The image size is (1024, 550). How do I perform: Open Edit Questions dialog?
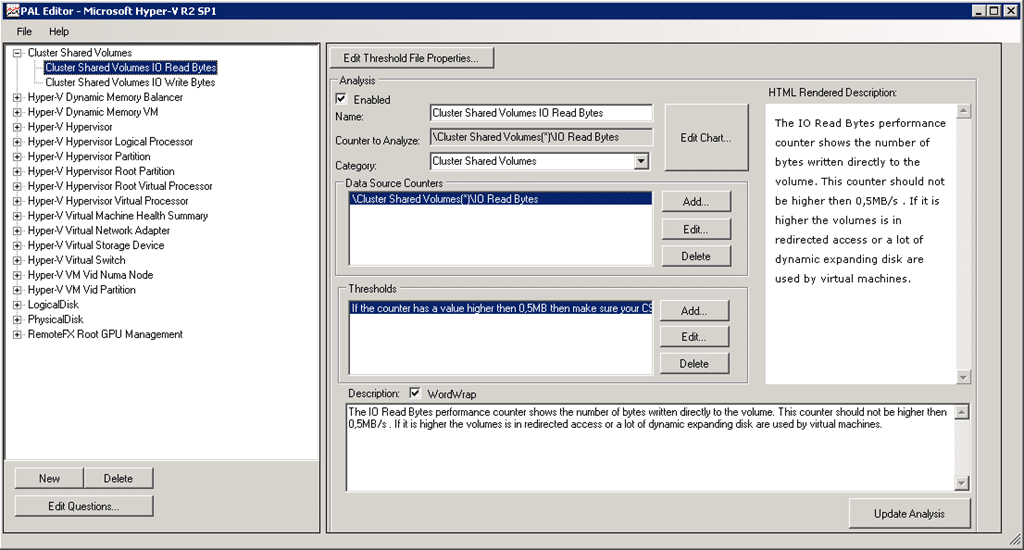click(x=84, y=506)
